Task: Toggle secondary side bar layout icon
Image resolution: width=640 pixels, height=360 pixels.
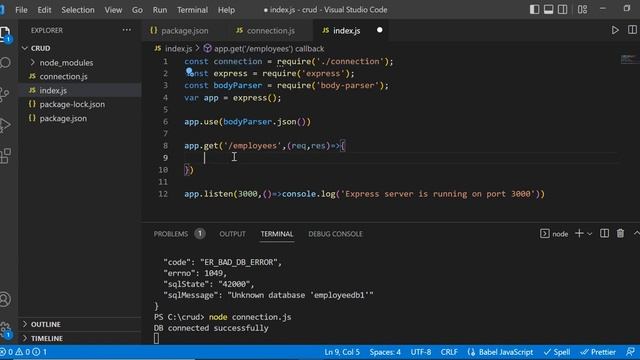Action: tap(562, 9)
